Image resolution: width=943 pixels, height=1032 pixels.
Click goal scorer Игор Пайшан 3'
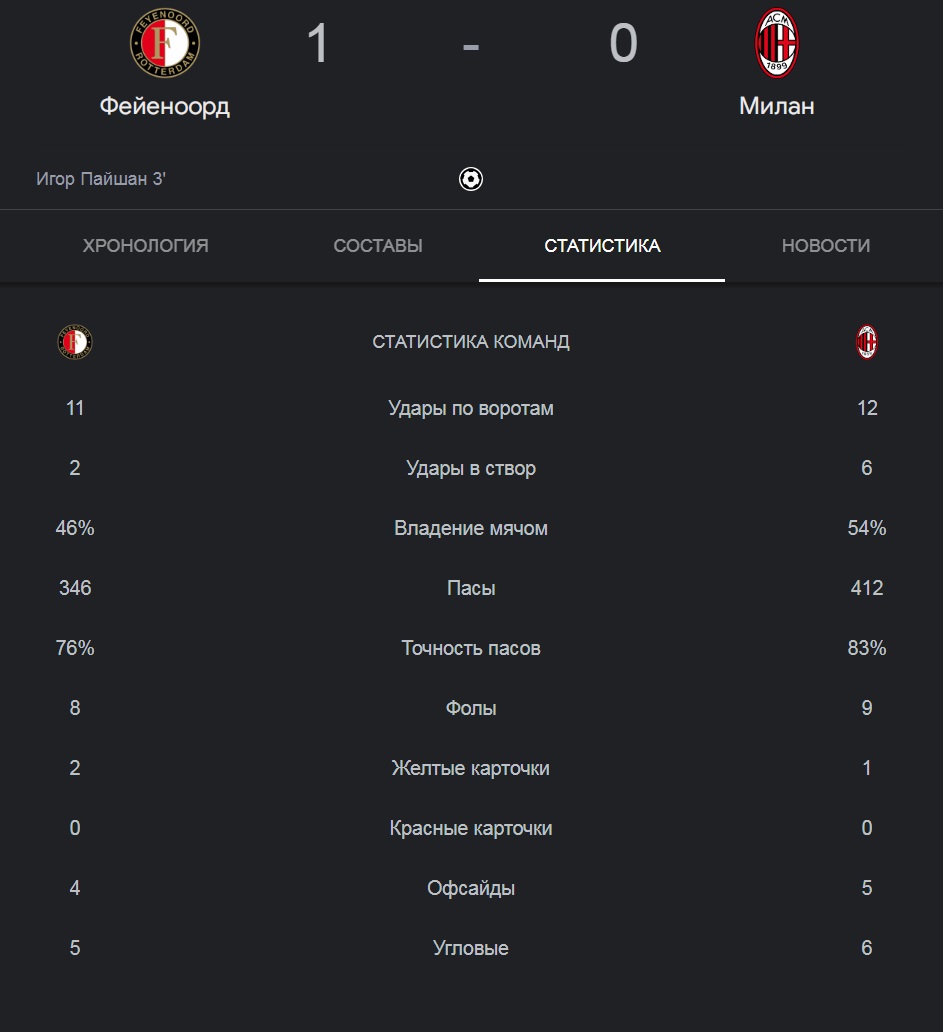pyautogui.click(x=101, y=179)
